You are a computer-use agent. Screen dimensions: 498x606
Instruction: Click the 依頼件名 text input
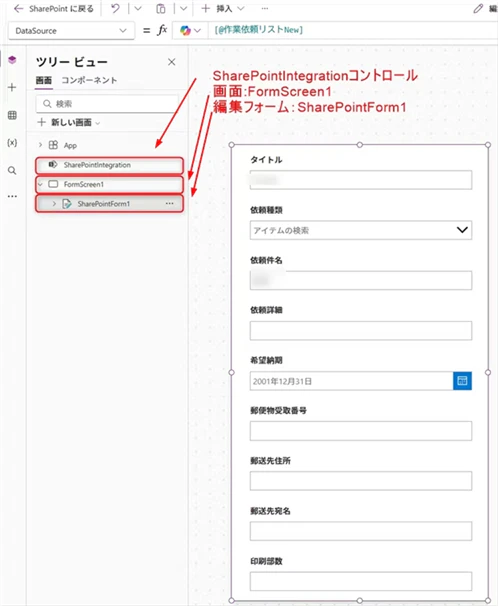[x=360, y=281]
